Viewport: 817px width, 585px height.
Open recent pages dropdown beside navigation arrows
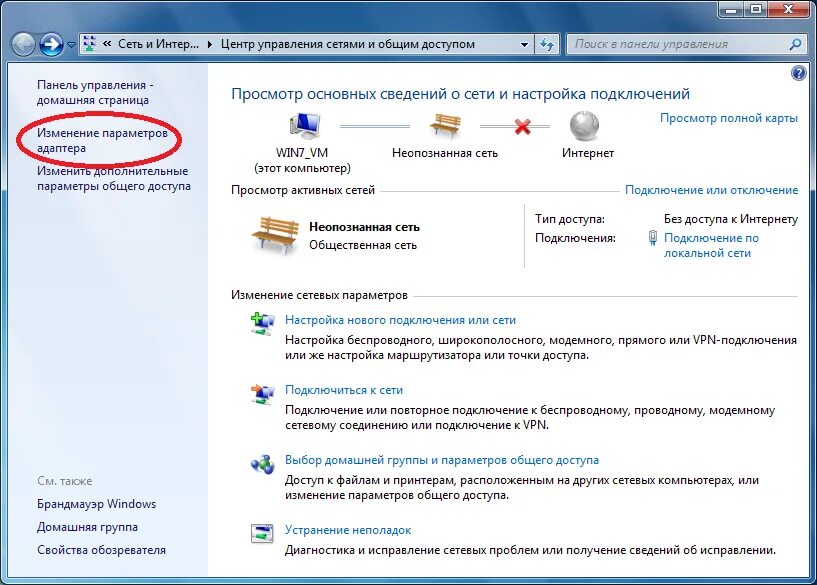pyautogui.click(x=71, y=46)
